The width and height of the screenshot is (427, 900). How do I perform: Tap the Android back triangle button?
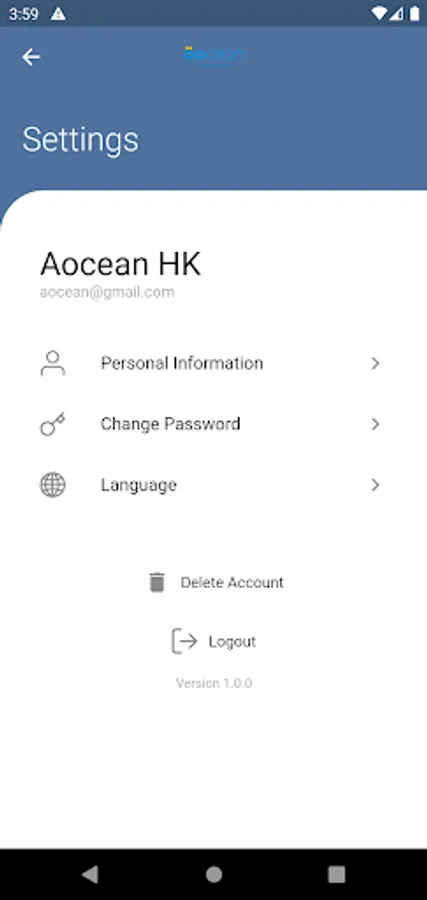coord(91,874)
